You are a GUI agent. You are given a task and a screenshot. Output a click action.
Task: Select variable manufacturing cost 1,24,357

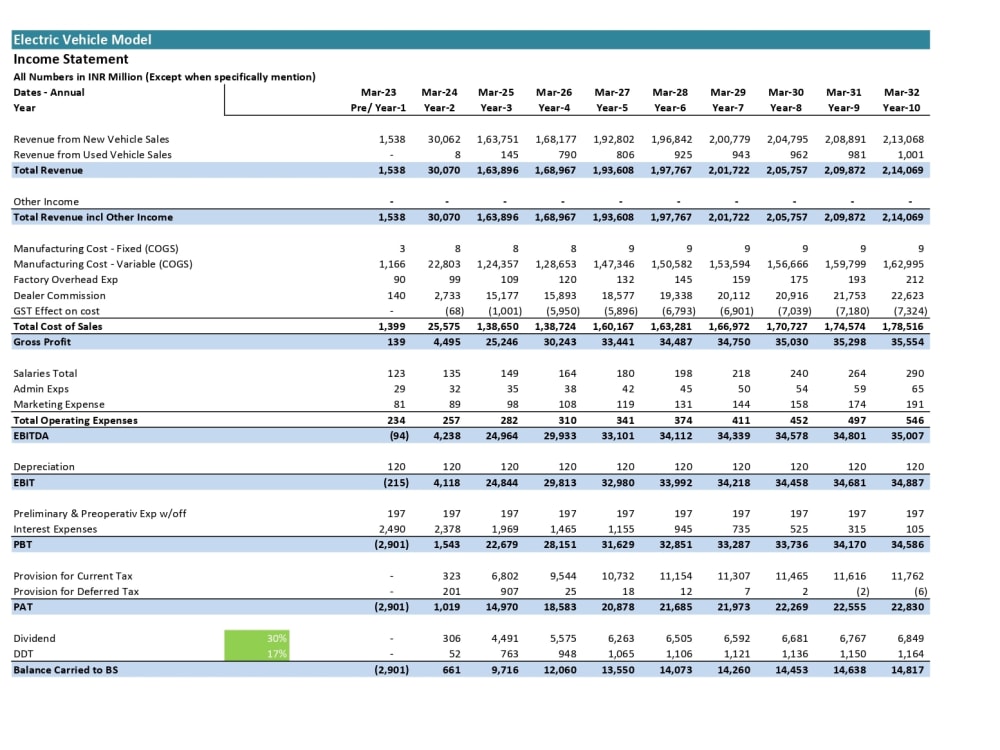point(498,264)
